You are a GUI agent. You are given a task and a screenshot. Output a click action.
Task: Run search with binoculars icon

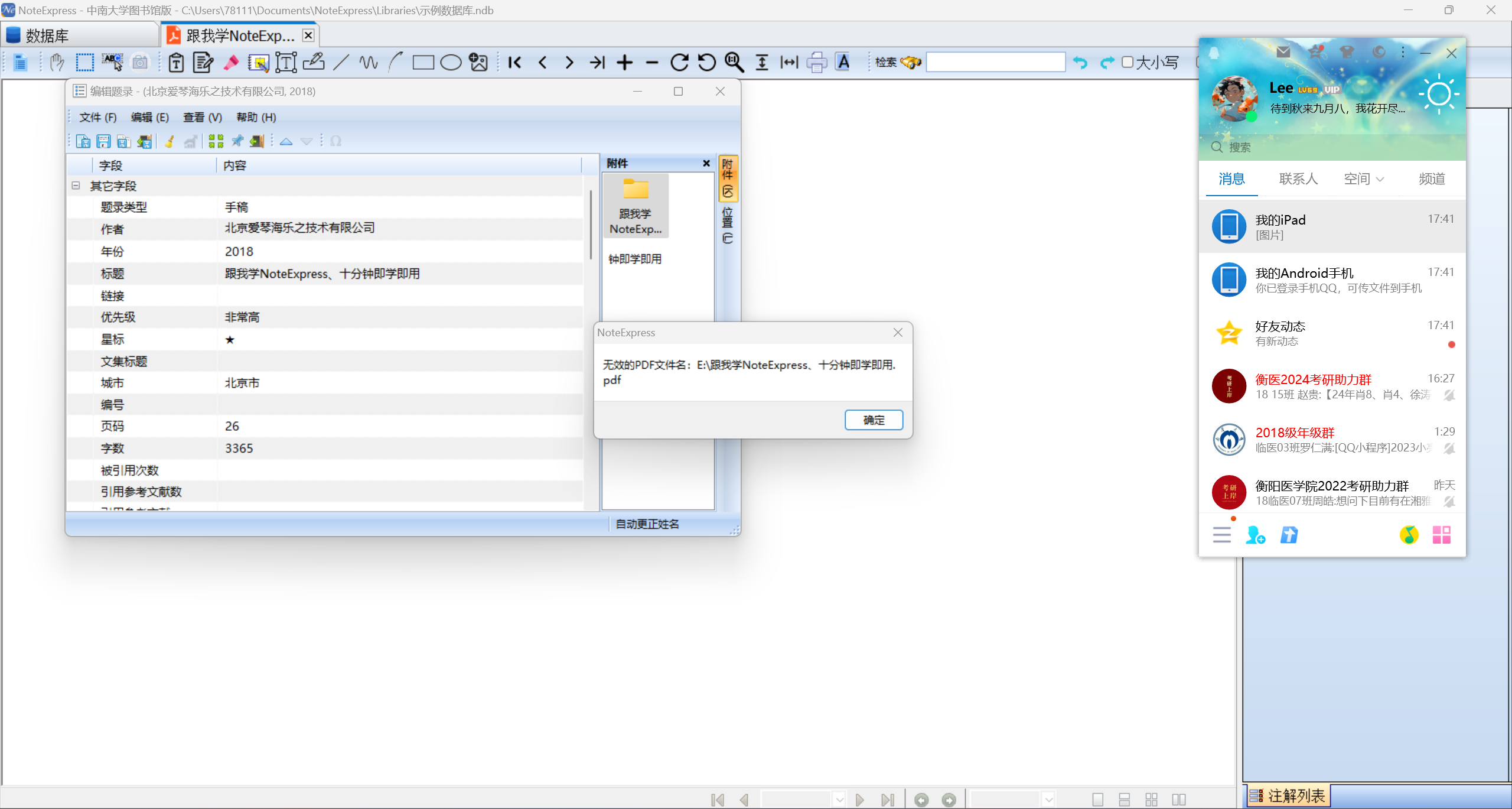[911, 62]
